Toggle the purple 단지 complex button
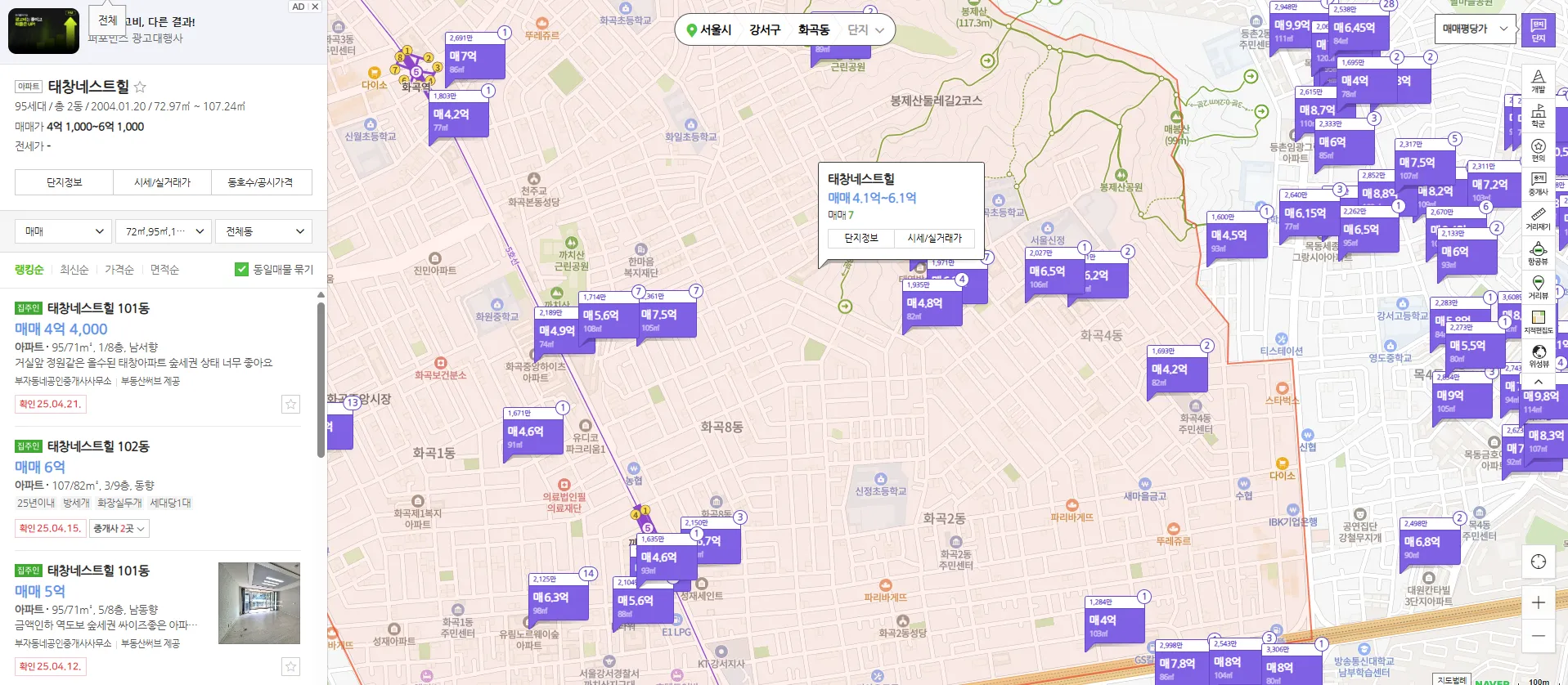1568x685 pixels. 1538,29
